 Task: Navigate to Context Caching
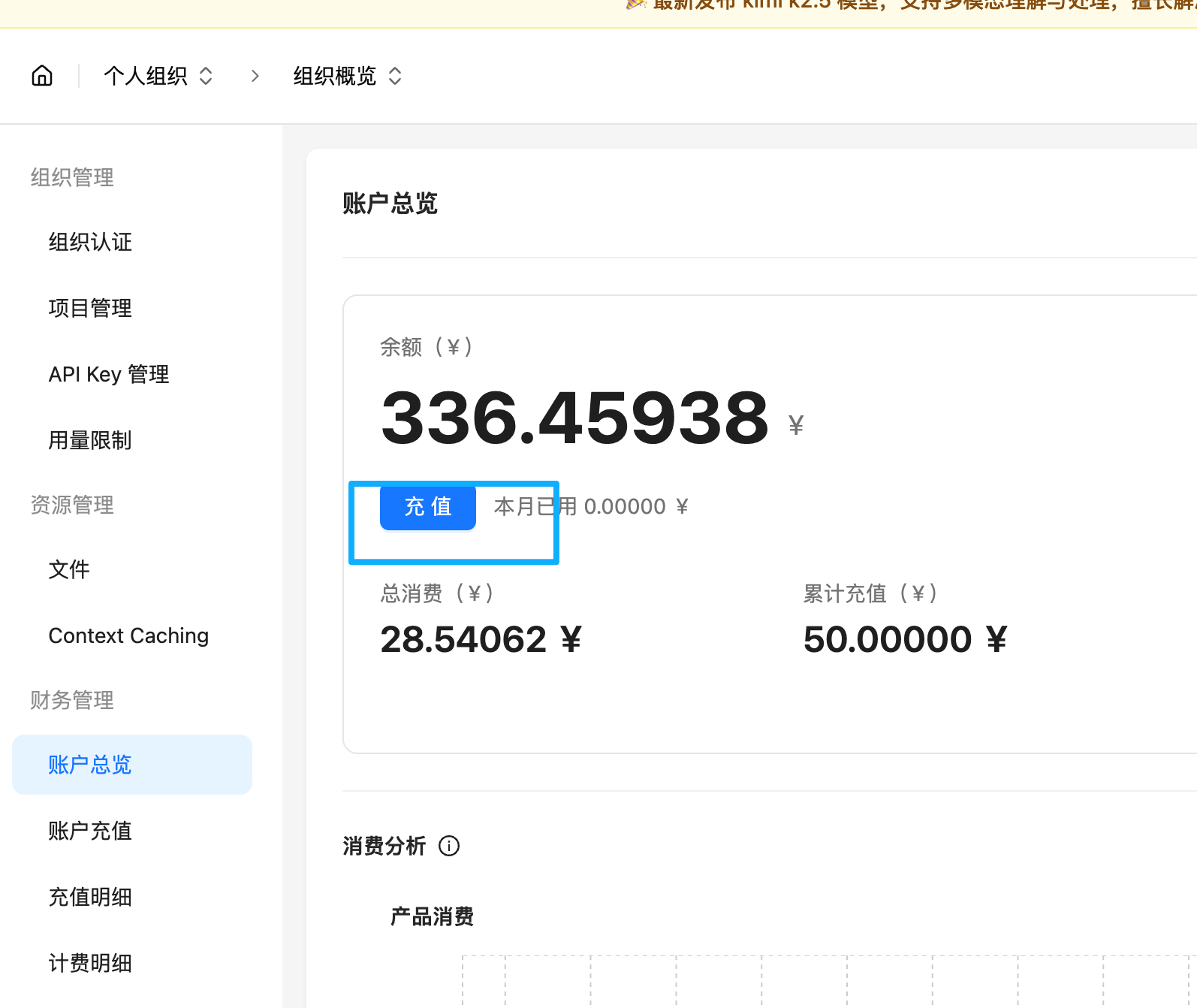click(128, 635)
